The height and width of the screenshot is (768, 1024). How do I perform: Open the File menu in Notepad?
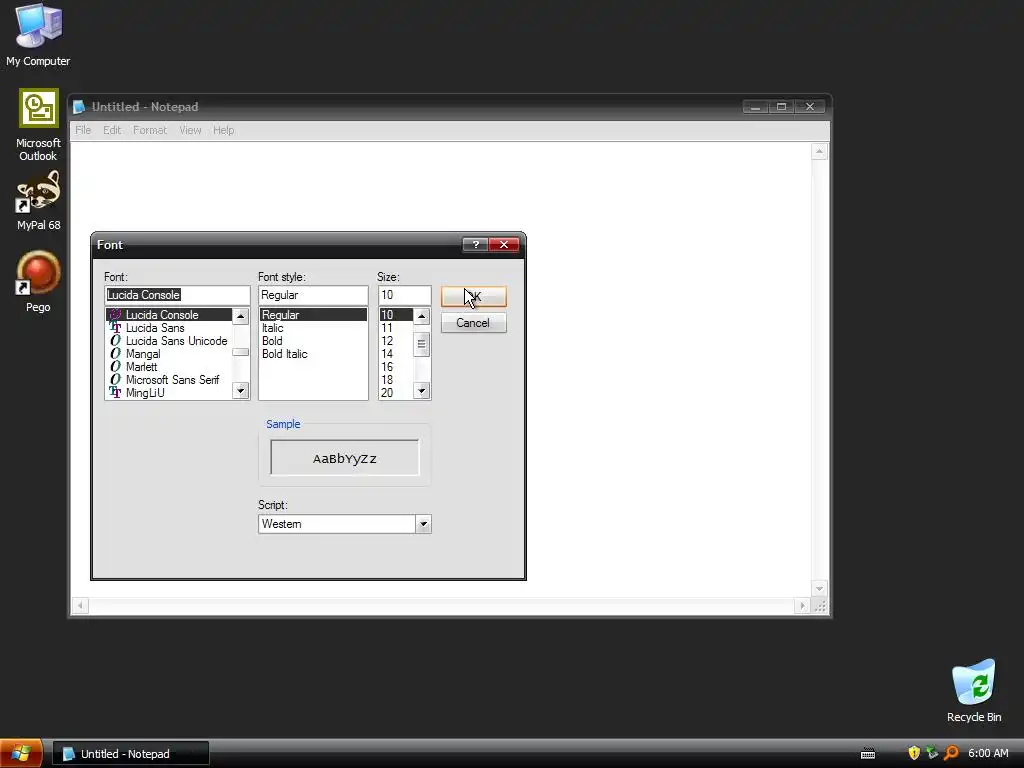83,130
